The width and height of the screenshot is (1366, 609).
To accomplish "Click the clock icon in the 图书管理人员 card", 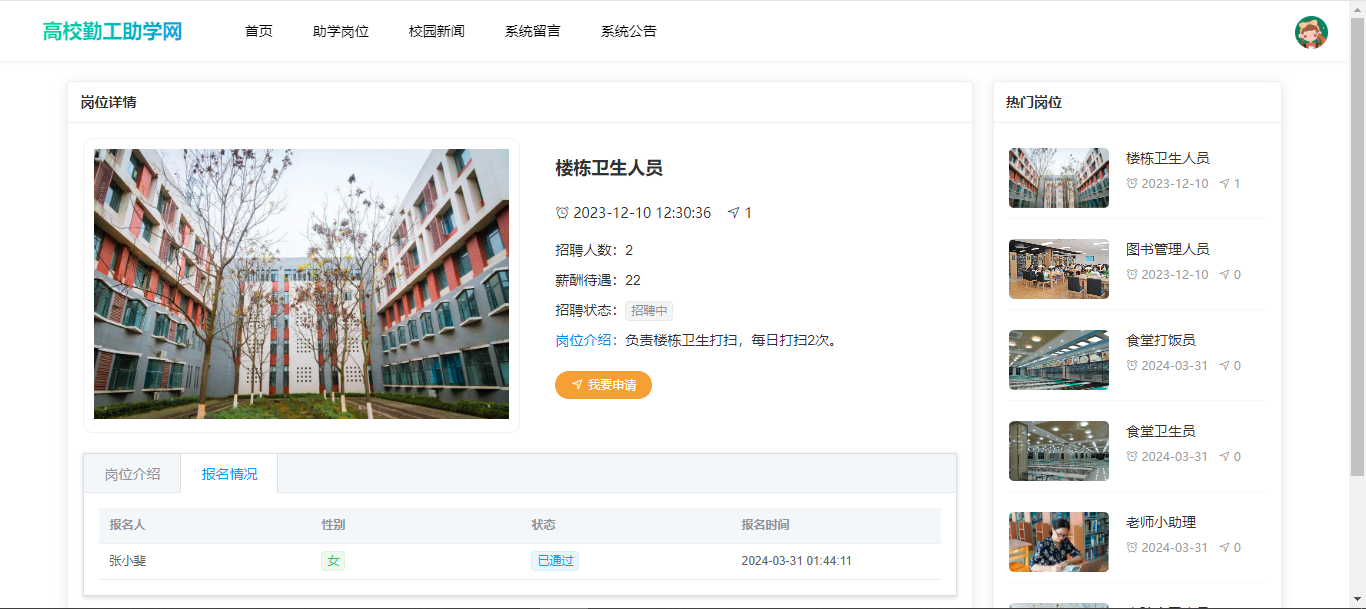I will coord(1132,274).
